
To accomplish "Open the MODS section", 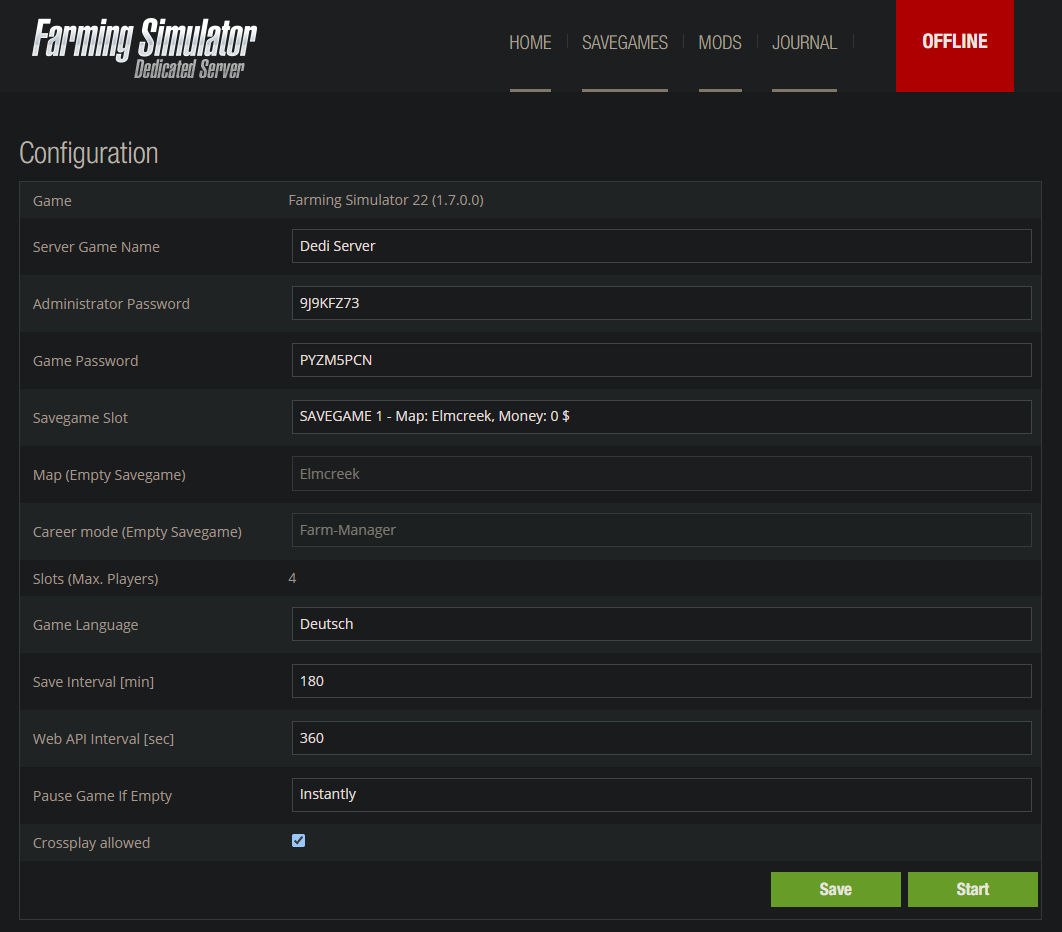I will click(720, 43).
